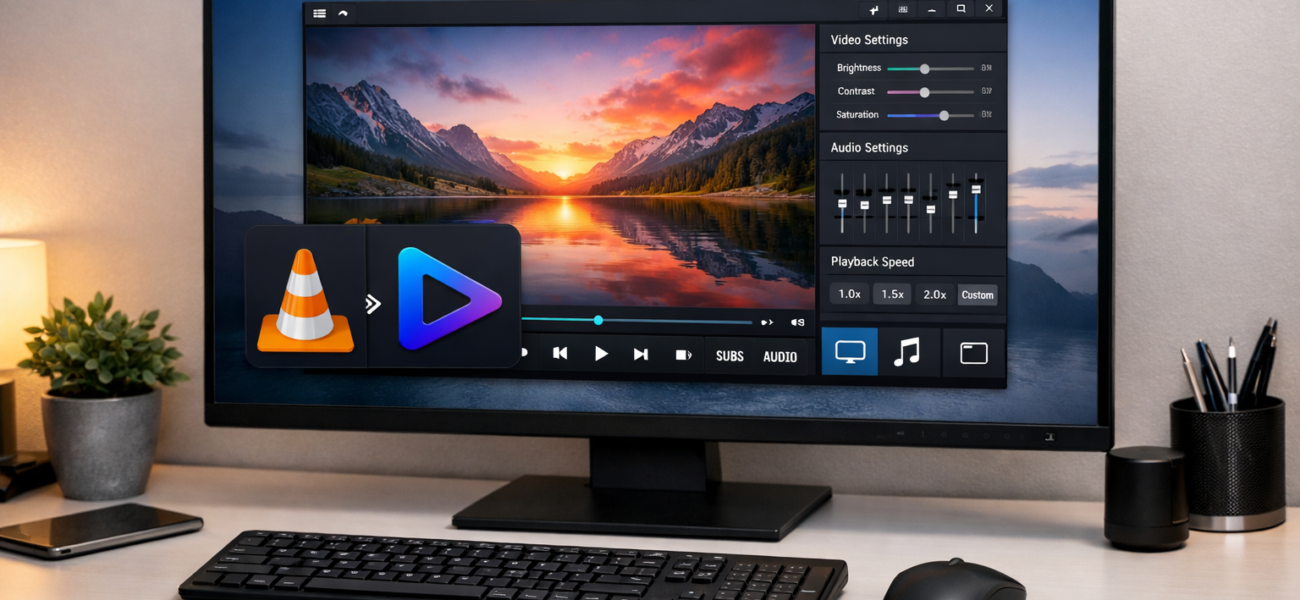Open the window layout tab
1300x600 pixels.
tap(973, 352)
